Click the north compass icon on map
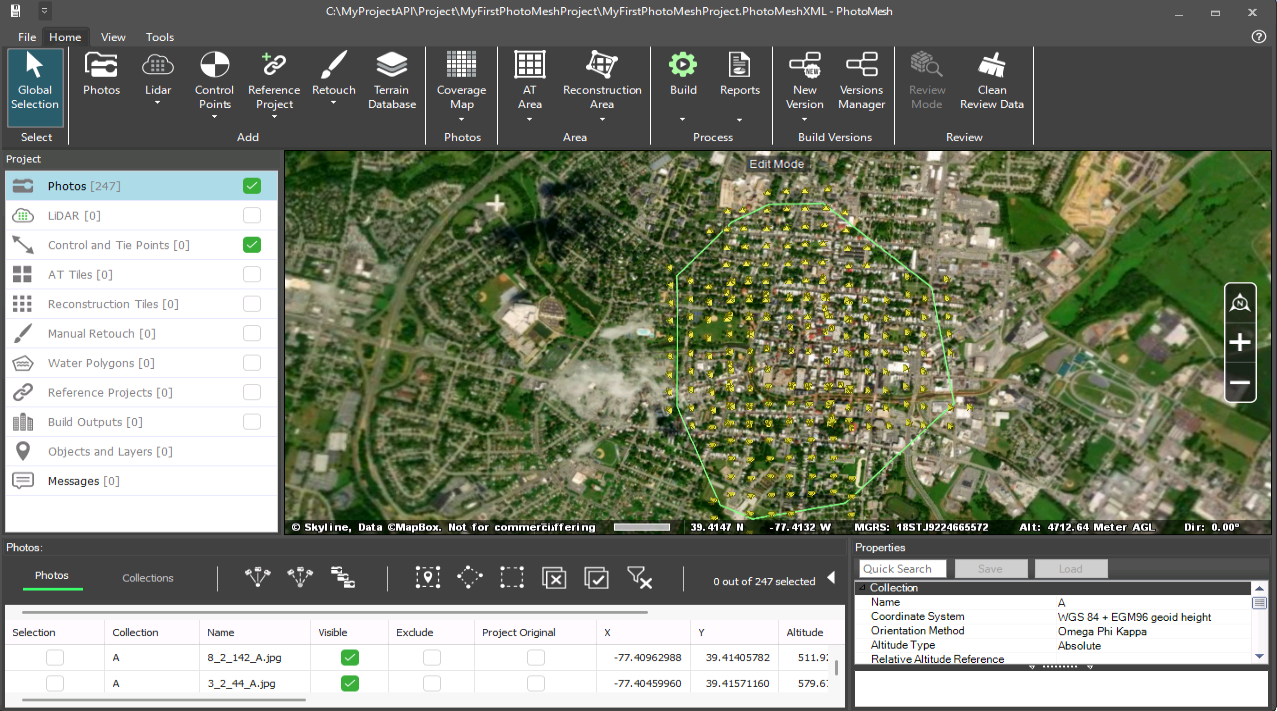Image resolution: width=1277 pixels, height=711 pixels. [x=1240, y=303]
